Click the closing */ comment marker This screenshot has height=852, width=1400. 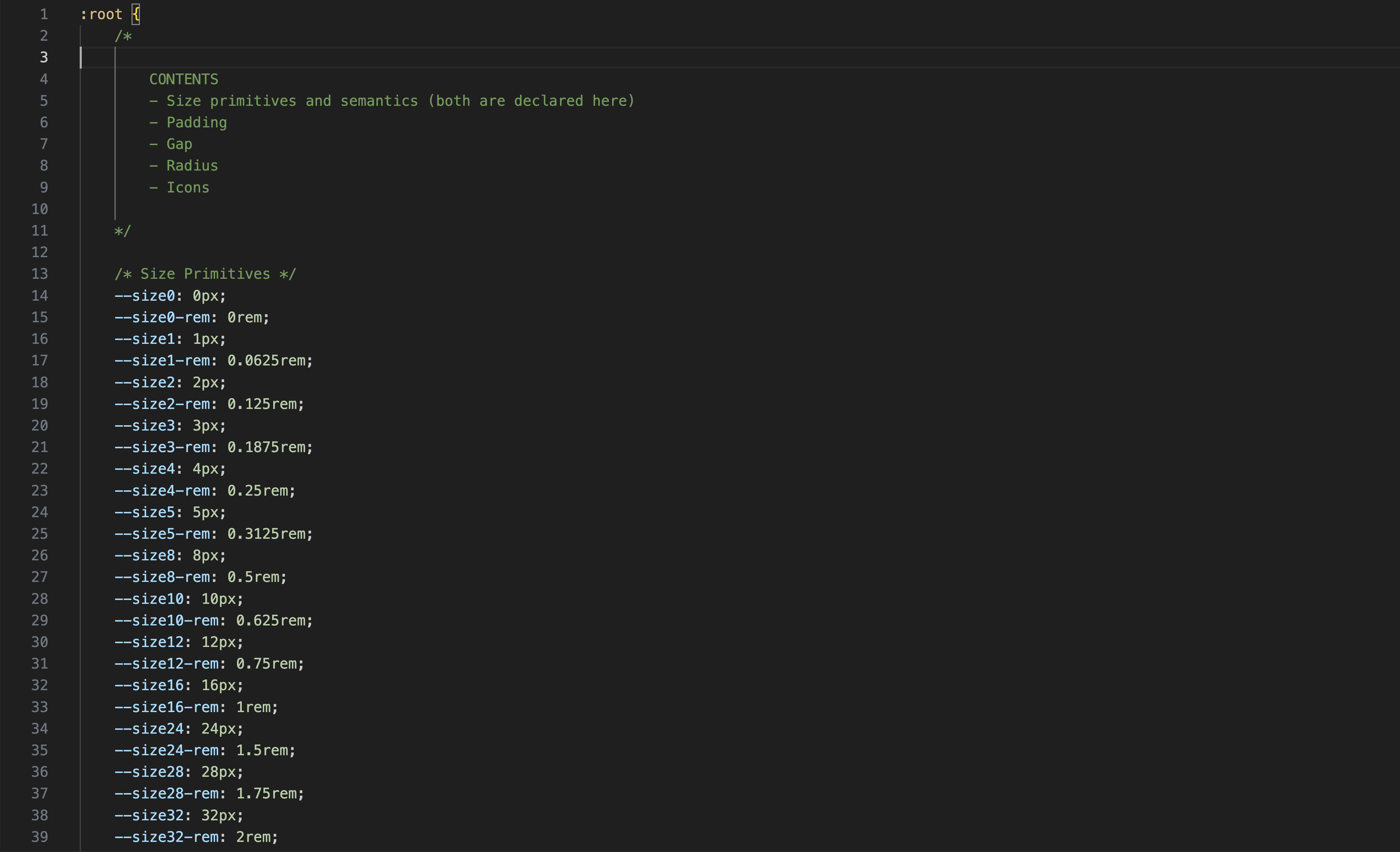point(123,231)
